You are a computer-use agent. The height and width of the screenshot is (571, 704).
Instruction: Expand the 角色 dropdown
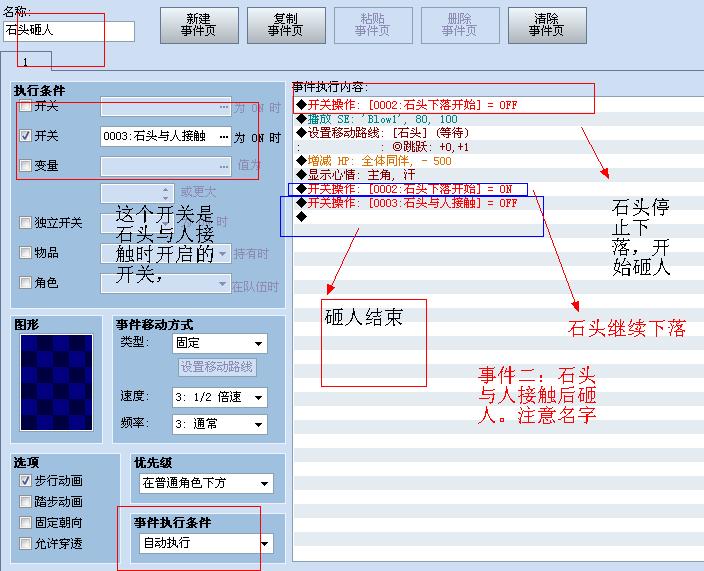222,283
